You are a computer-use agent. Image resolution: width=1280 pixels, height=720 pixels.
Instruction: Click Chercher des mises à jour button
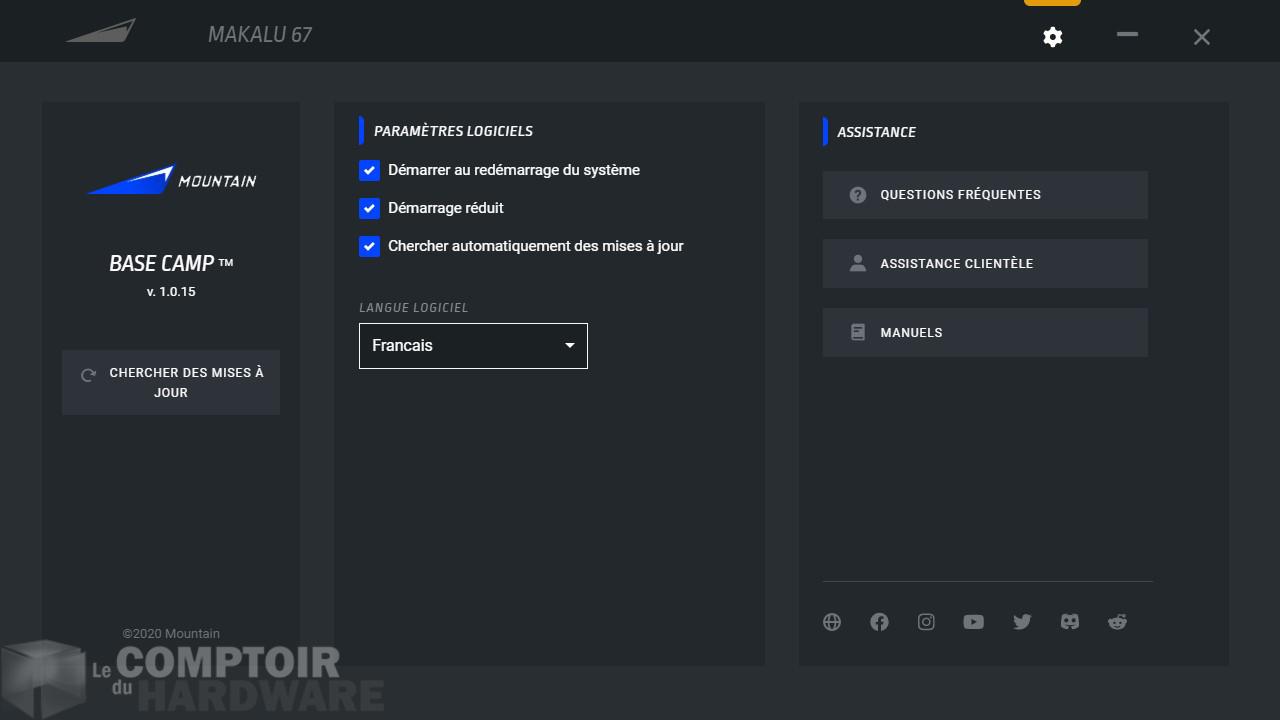(171, 382)
